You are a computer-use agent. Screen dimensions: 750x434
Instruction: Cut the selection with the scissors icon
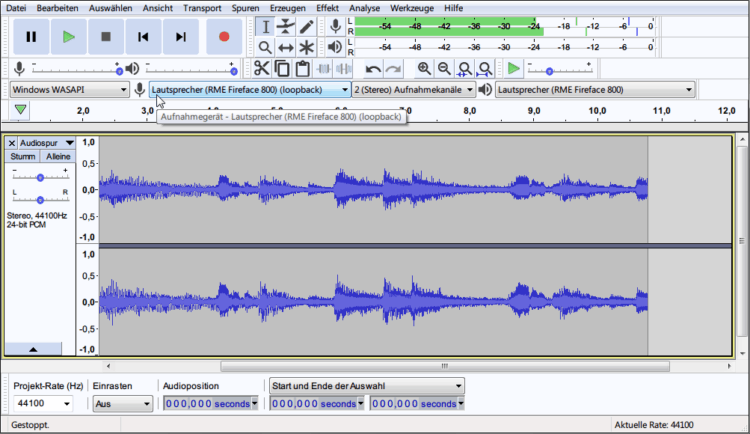(262, 69)
